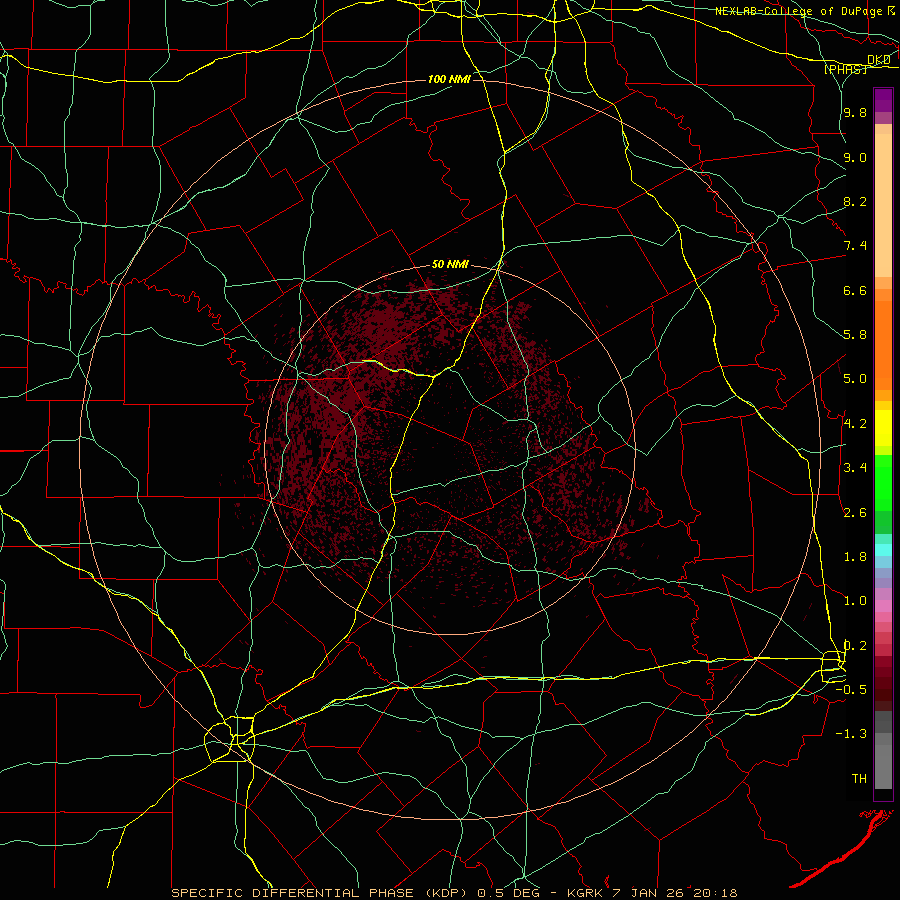Click the 9.8 scale value
The height and width of the screenshot is (900, 900).
coord(855,113)
